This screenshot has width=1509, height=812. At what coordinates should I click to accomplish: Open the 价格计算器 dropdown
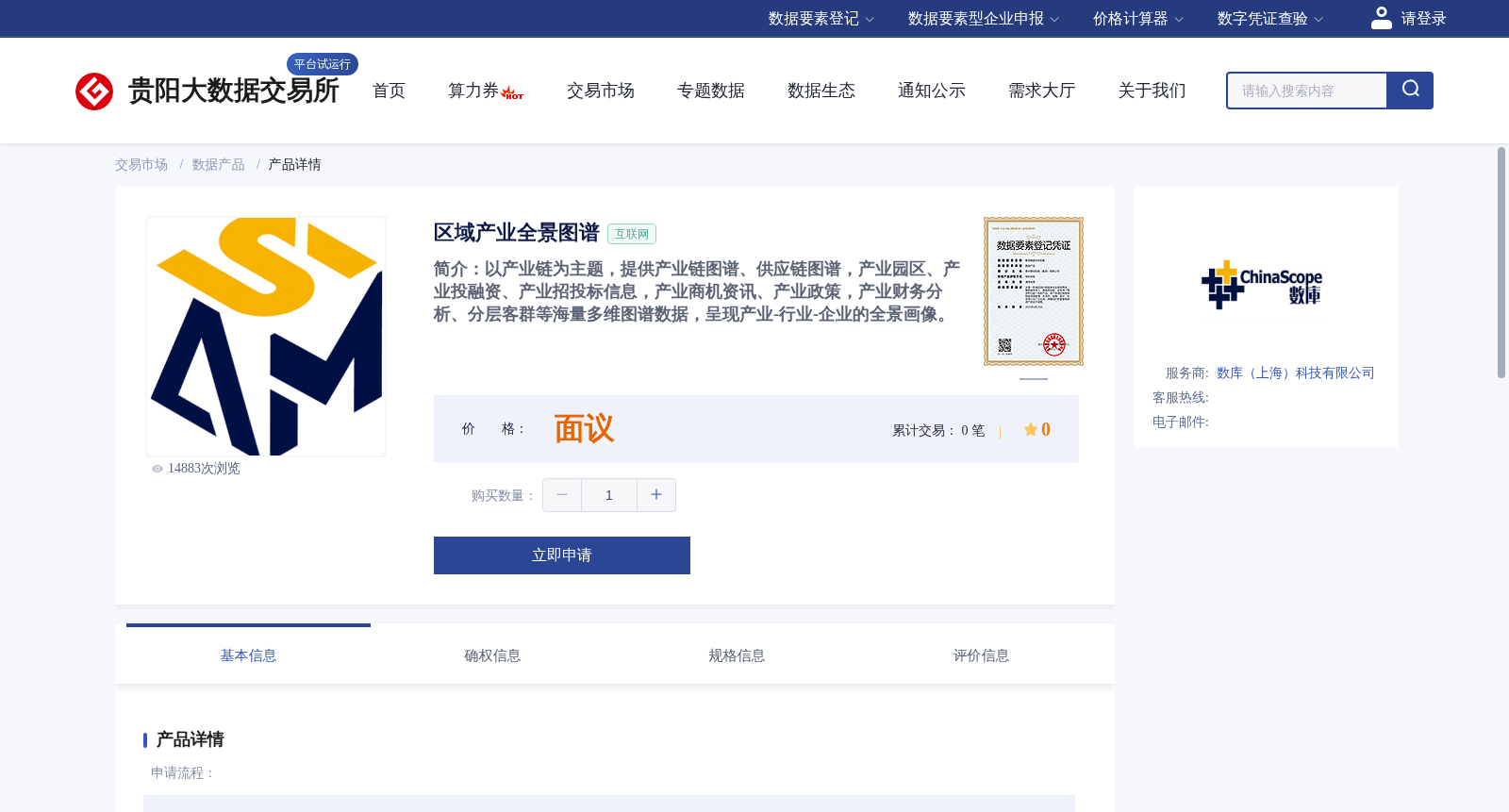(1138, 19)
